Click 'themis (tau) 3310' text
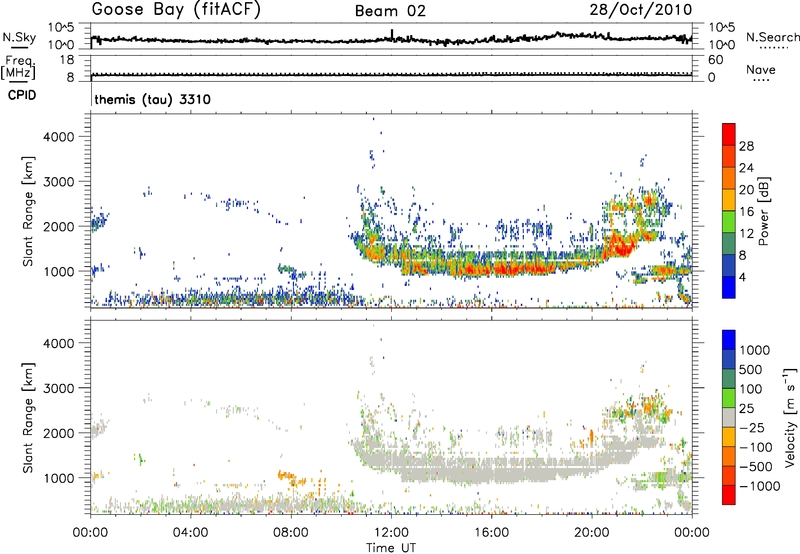The width and height of the screenshot is (800, 554). point(153,99)
